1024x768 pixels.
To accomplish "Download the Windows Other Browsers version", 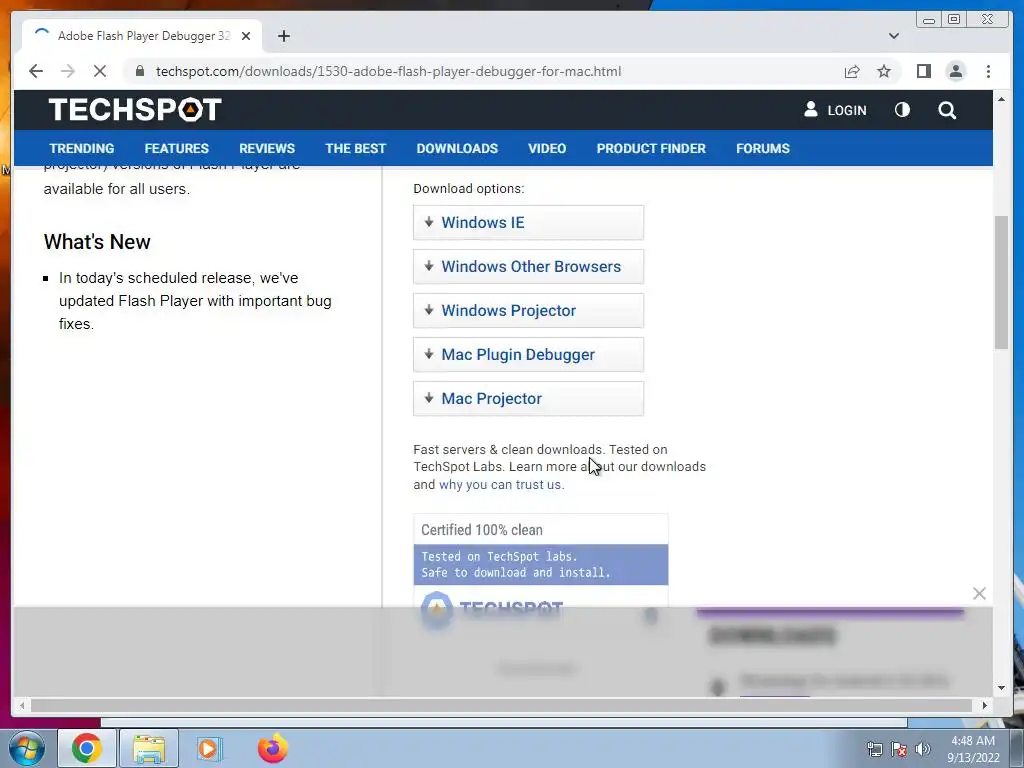I will [x=528, y=266].
